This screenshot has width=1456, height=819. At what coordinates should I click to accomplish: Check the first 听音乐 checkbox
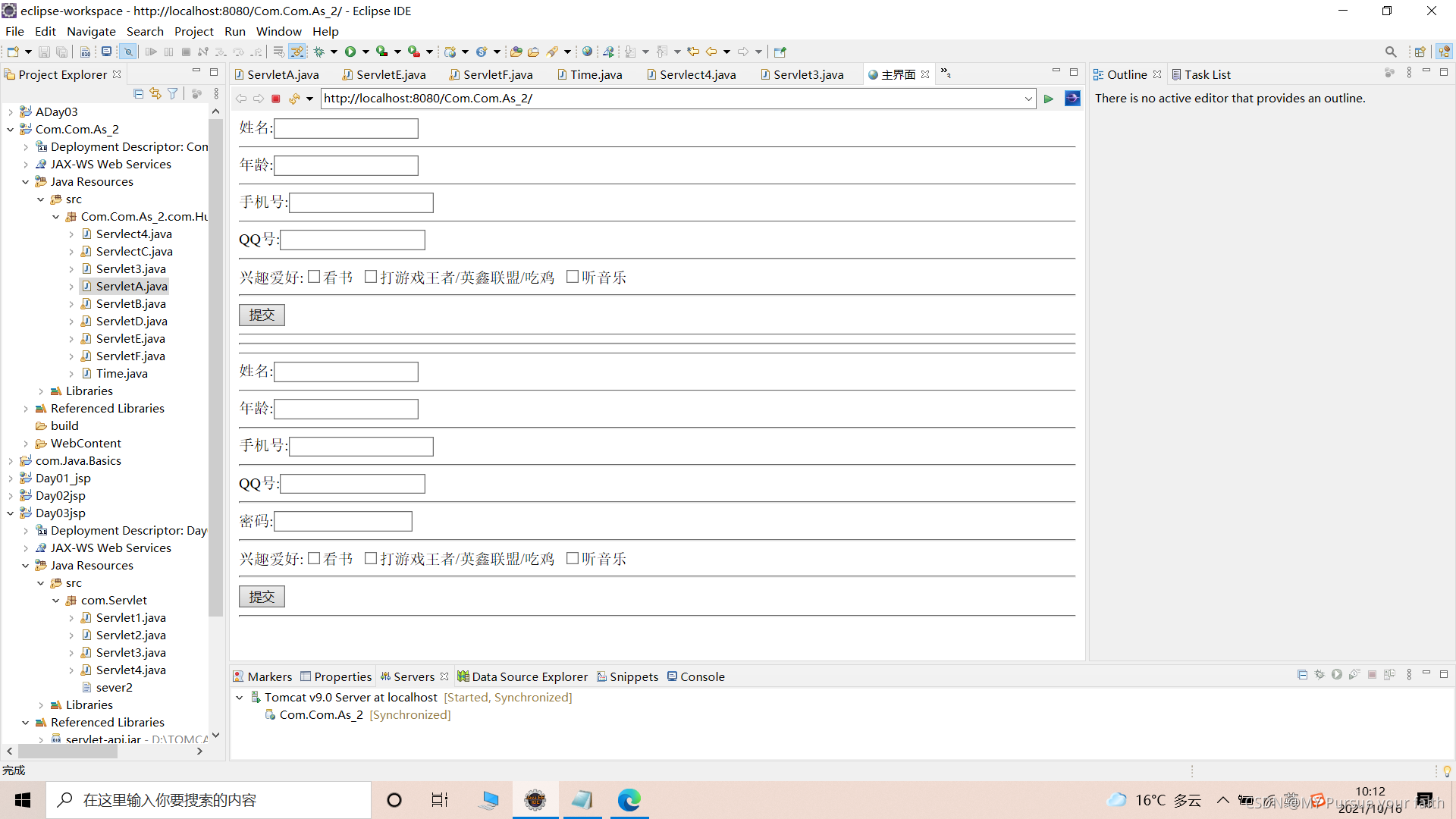pyautogui.click(x=573, y=277)
